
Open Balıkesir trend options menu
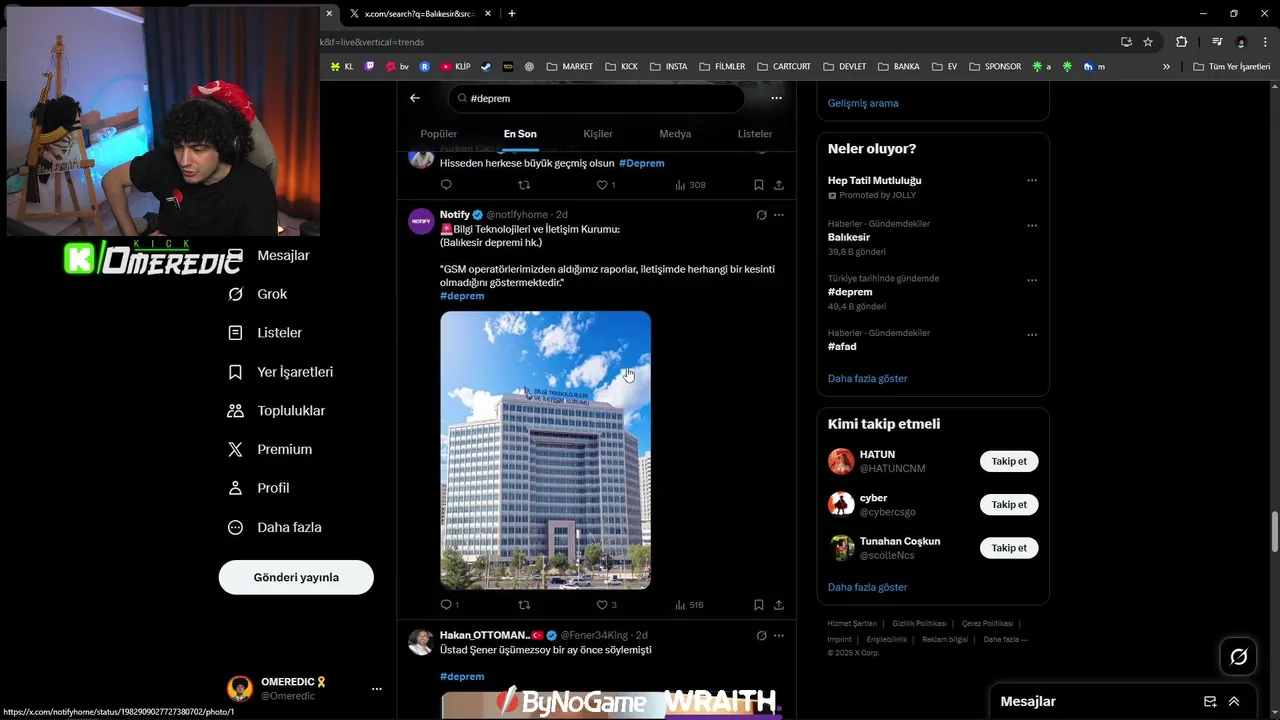1032,225
